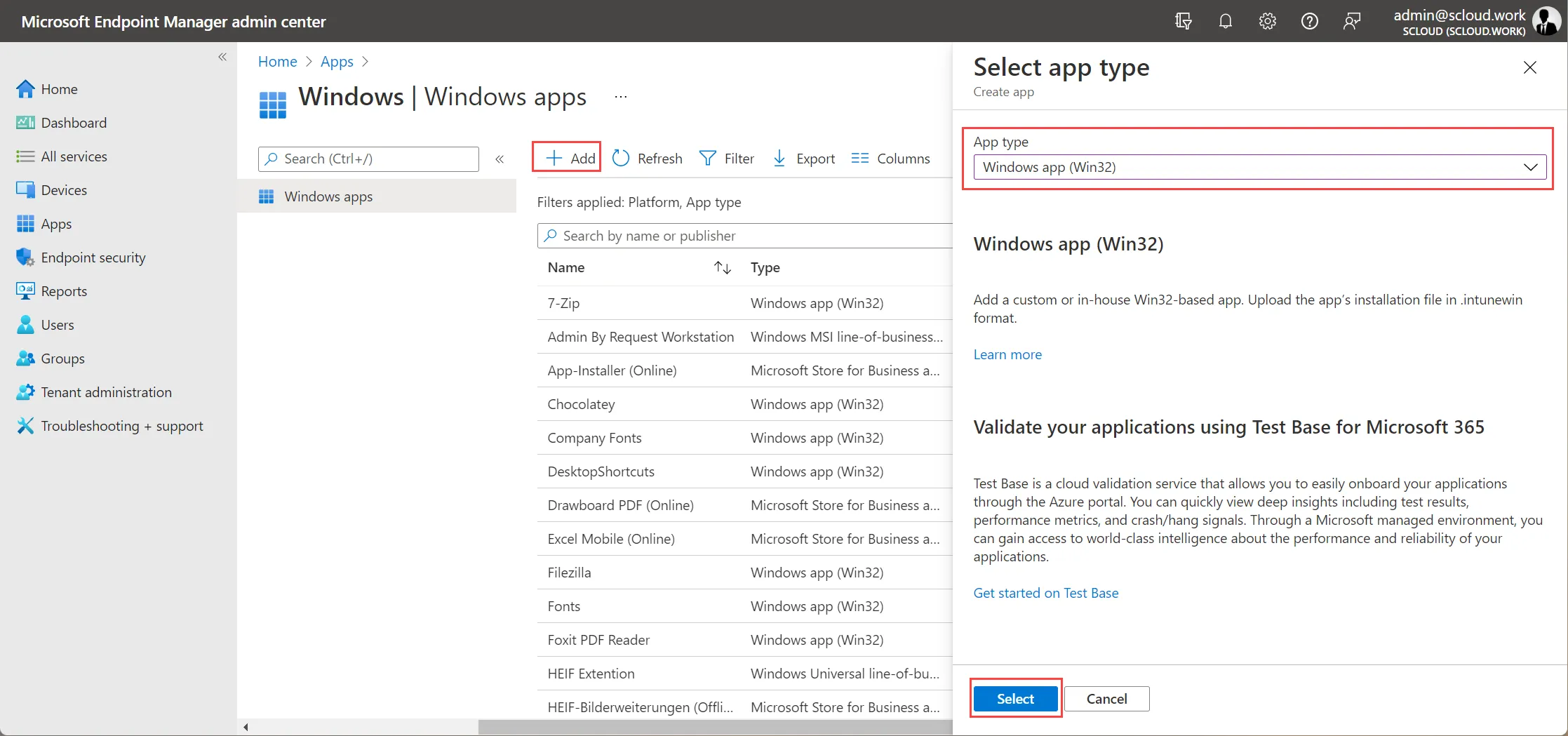Open the admin account avatar
This screenshot has width=1568, height=736.
1546,21
